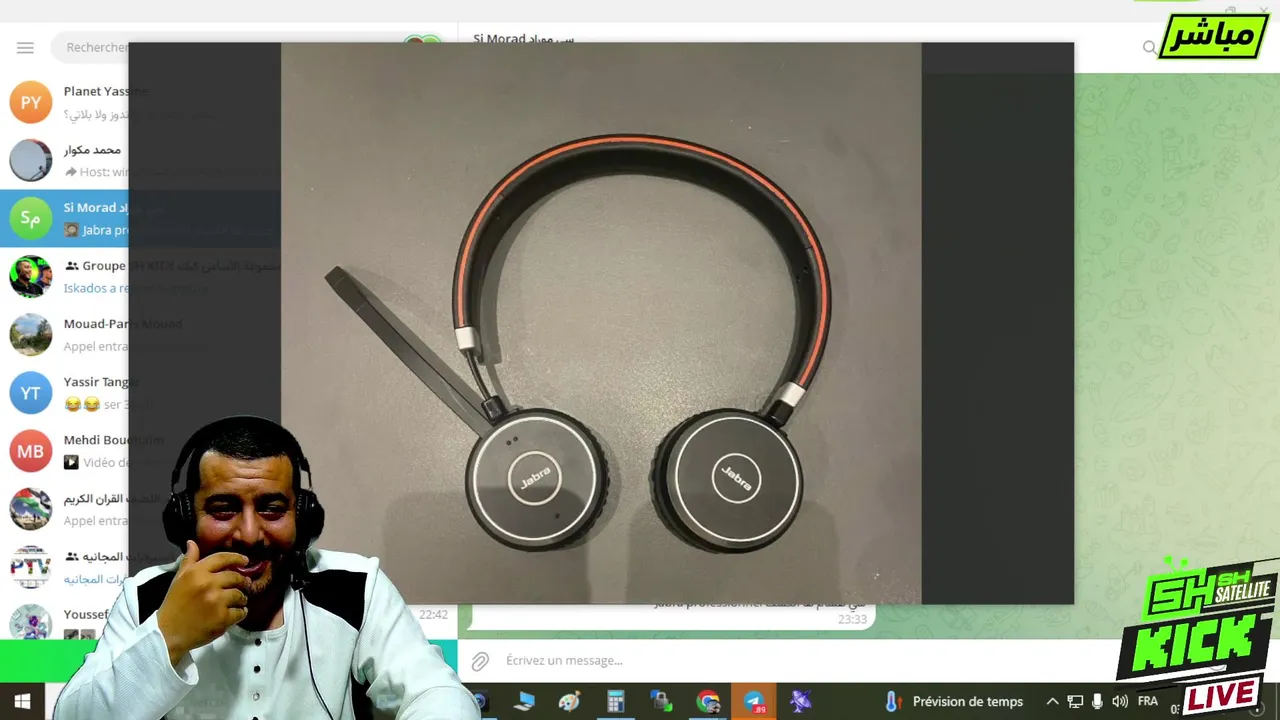Click the Mouad-Paris Mouad avatar photo
Screen dimensions: 1280x720
31,334
